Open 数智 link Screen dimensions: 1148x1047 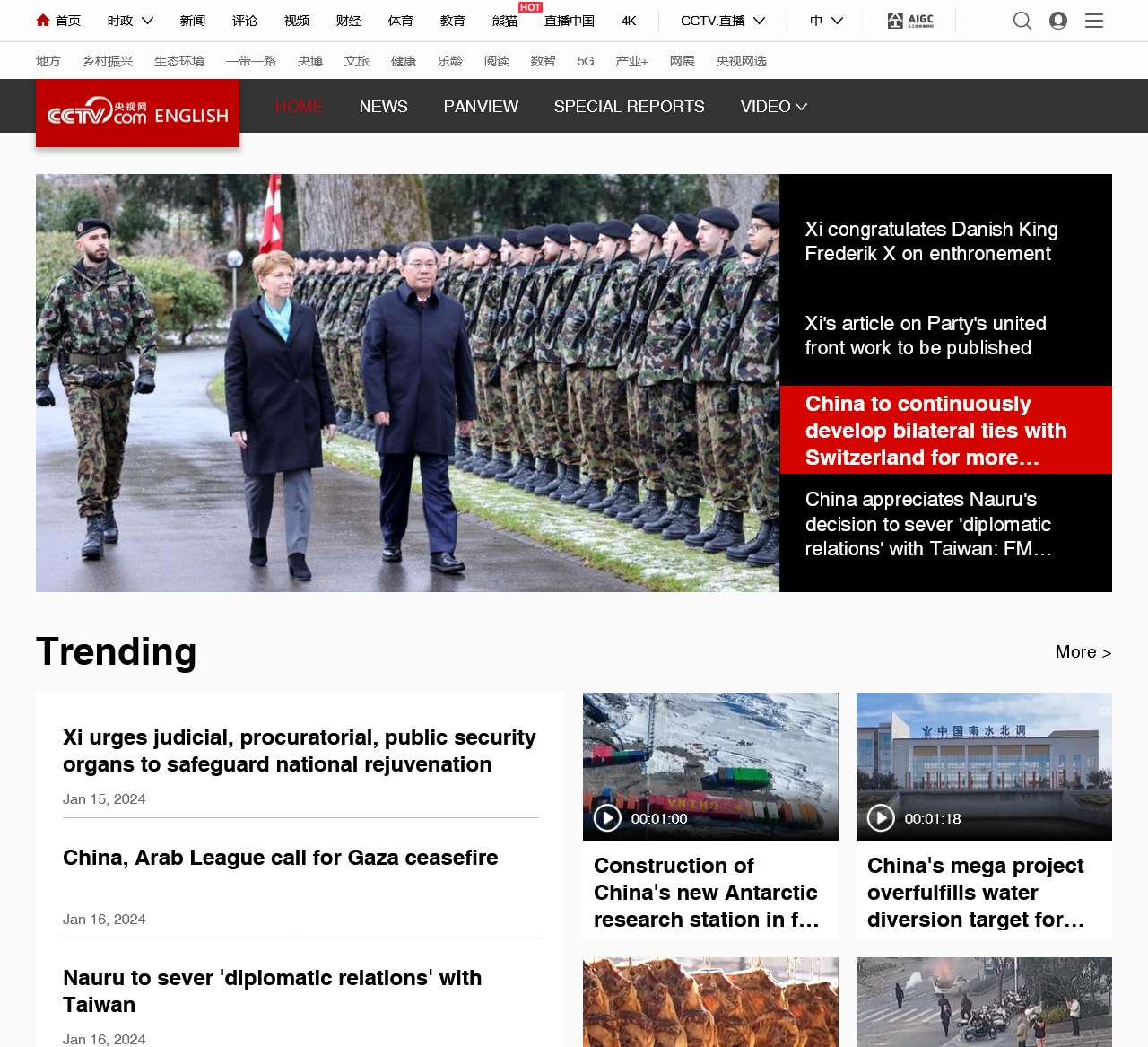pyautogui.click(x=544, y=61)
